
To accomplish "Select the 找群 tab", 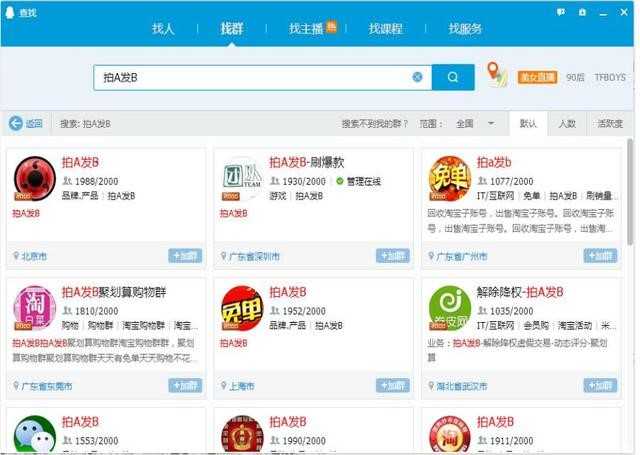I will click(232, 29).
